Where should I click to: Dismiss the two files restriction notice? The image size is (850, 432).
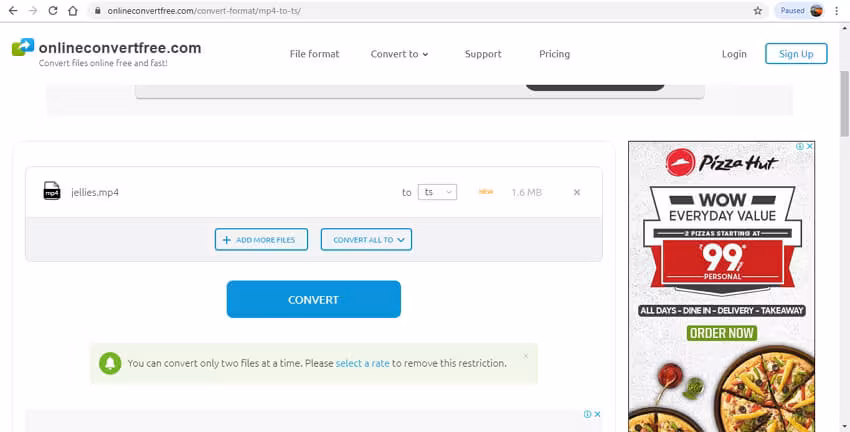click(x=525, y=356)
